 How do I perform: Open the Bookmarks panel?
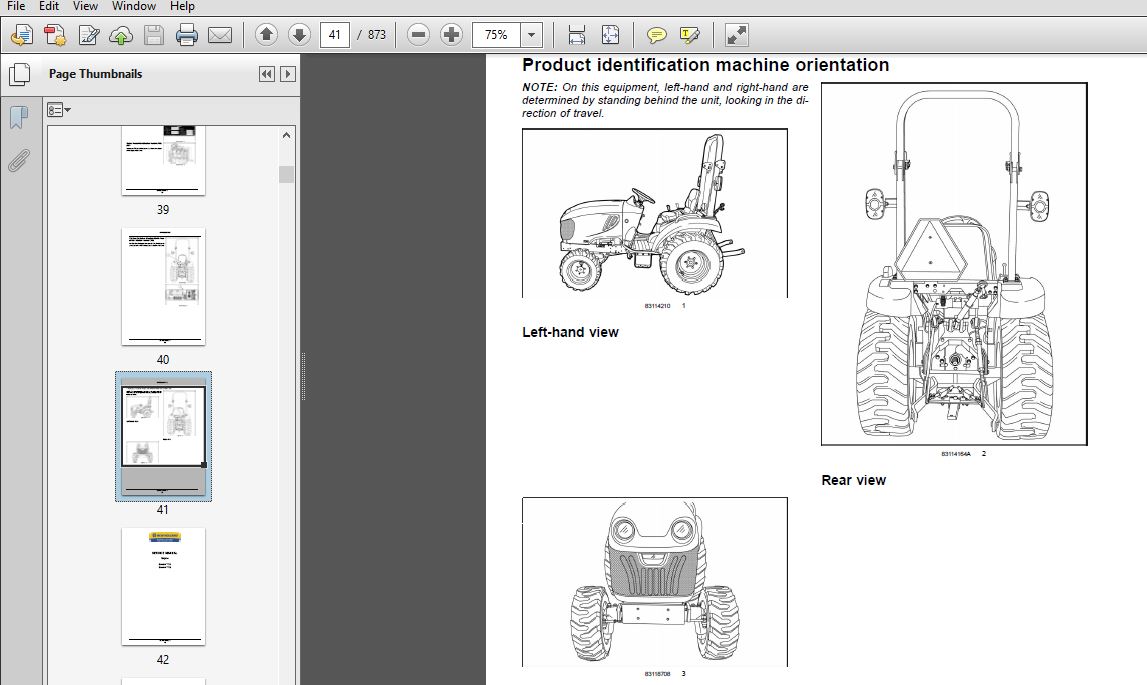coord(18,116)
